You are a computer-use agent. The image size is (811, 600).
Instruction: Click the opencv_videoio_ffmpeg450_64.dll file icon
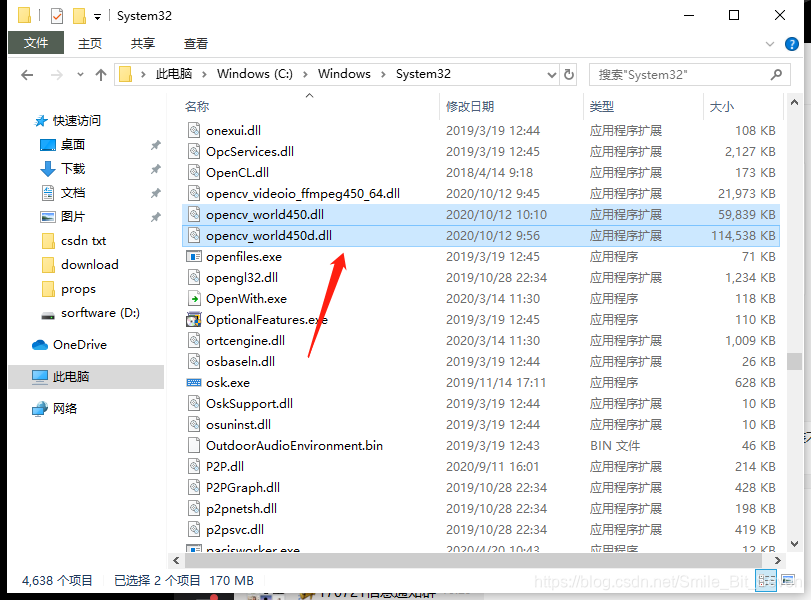click(x=194, y=193)
